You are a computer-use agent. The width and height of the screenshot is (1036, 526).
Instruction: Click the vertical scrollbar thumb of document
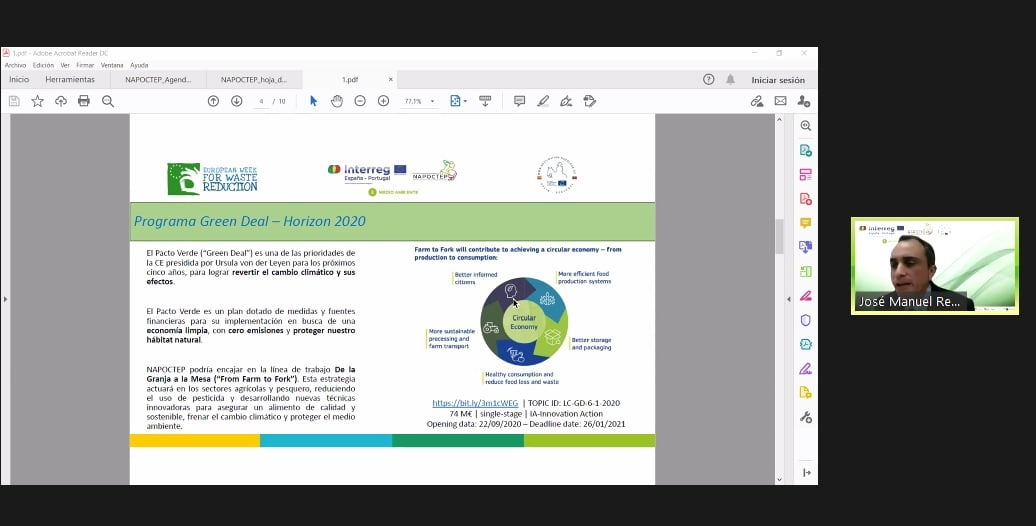779,235
